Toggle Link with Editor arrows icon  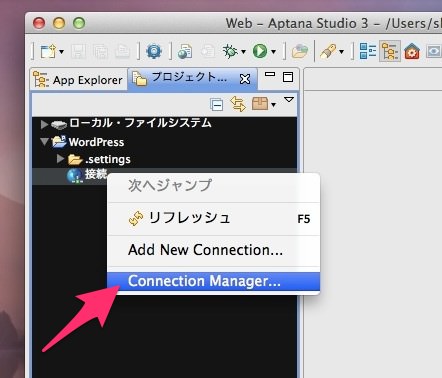[238, 104]
